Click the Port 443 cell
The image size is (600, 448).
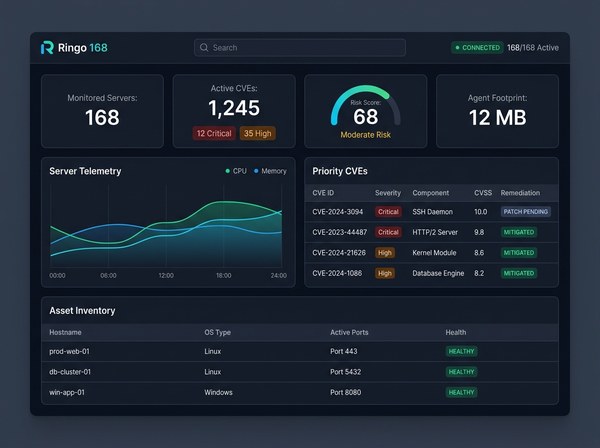click(344, 352)
